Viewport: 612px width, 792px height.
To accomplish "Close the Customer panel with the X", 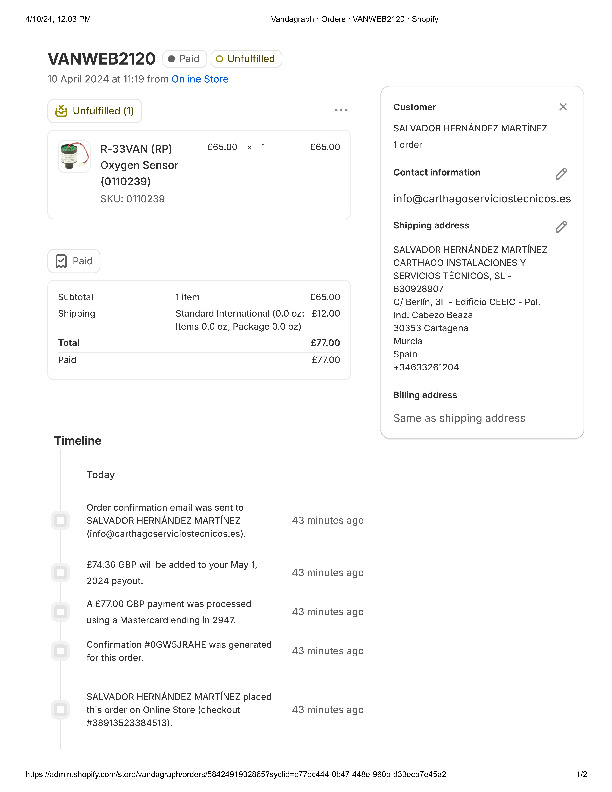I will pyautogui.click(x=563, y=107).
